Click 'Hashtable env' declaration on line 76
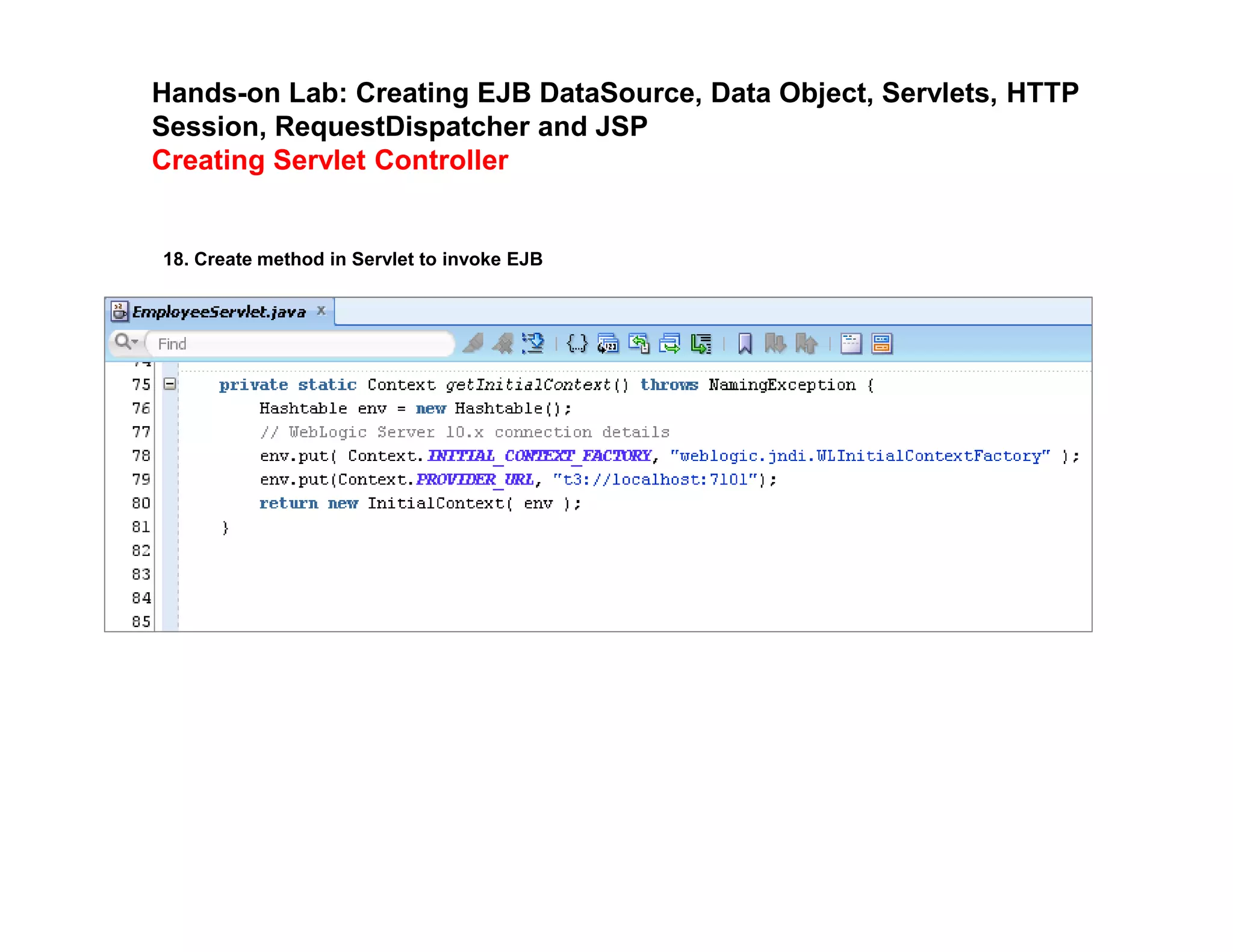Image resolution: width=1233 pixels, height=952 pixels. point(323,409)
